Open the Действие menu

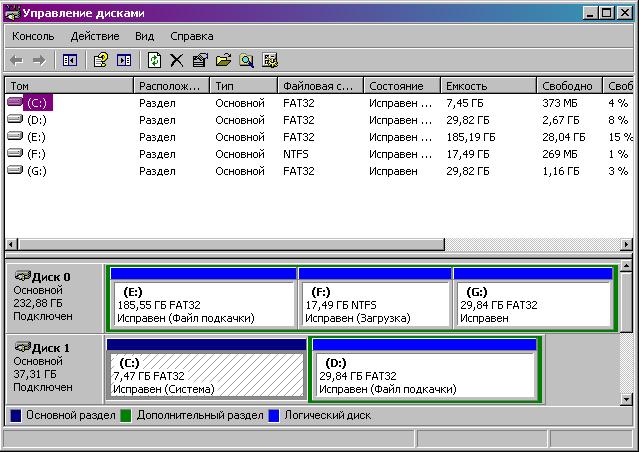pyautogui.click(x=95, y=36)
